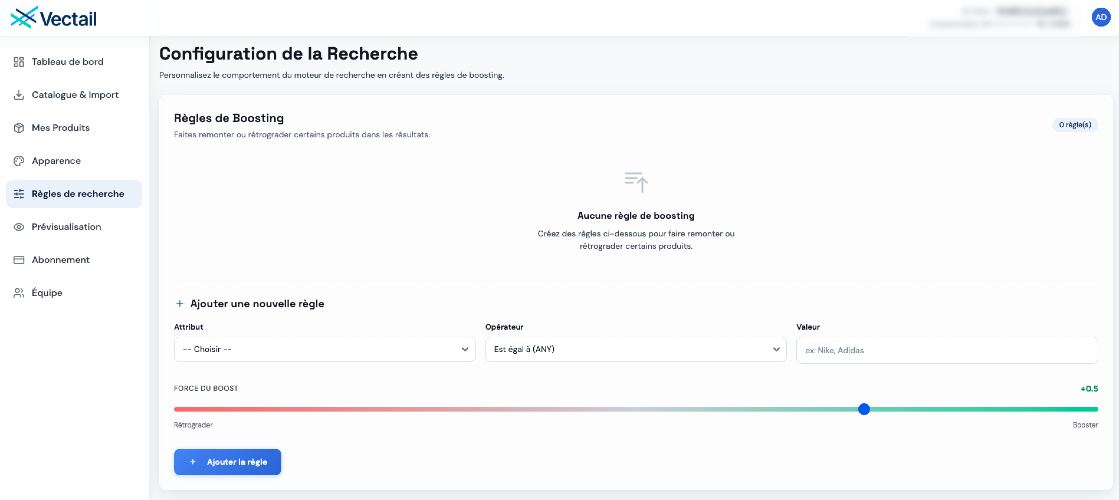Go to Mes Produits page
This screenshot has width=1119, height=500.
[x=61, y=128]
